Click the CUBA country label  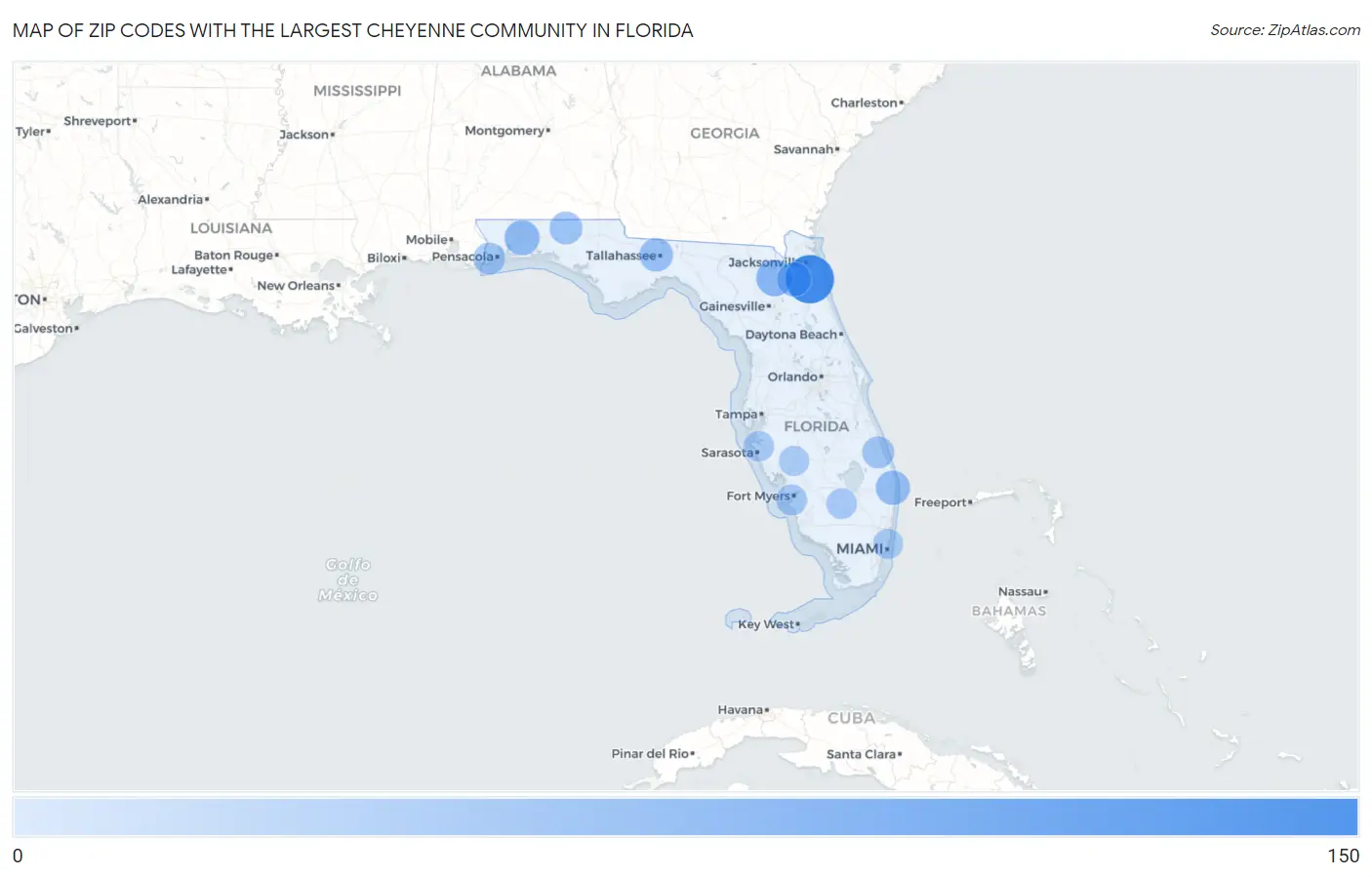[x=851, y=718]
